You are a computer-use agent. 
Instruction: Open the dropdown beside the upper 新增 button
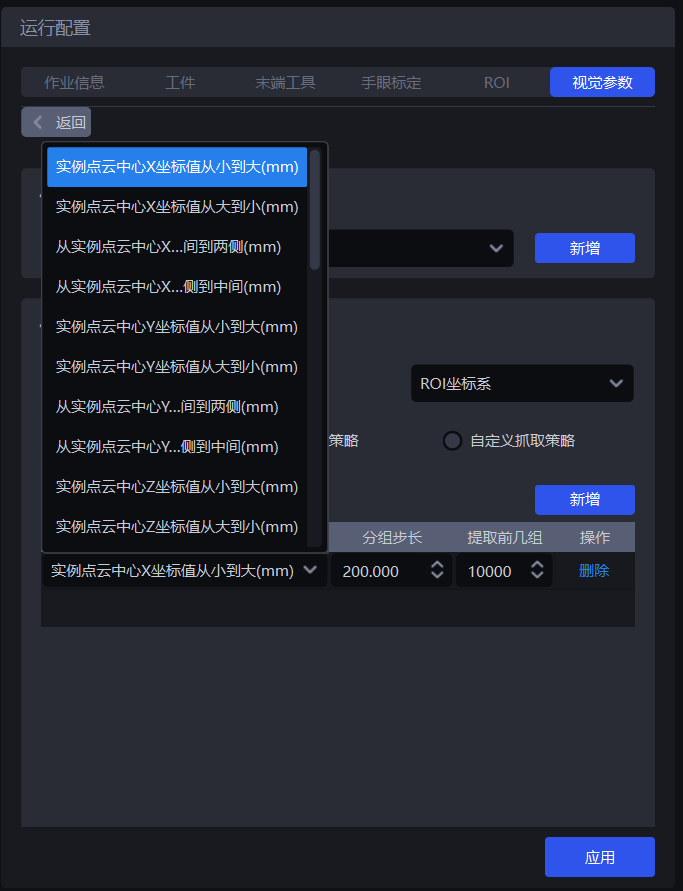tap(495, 248)
